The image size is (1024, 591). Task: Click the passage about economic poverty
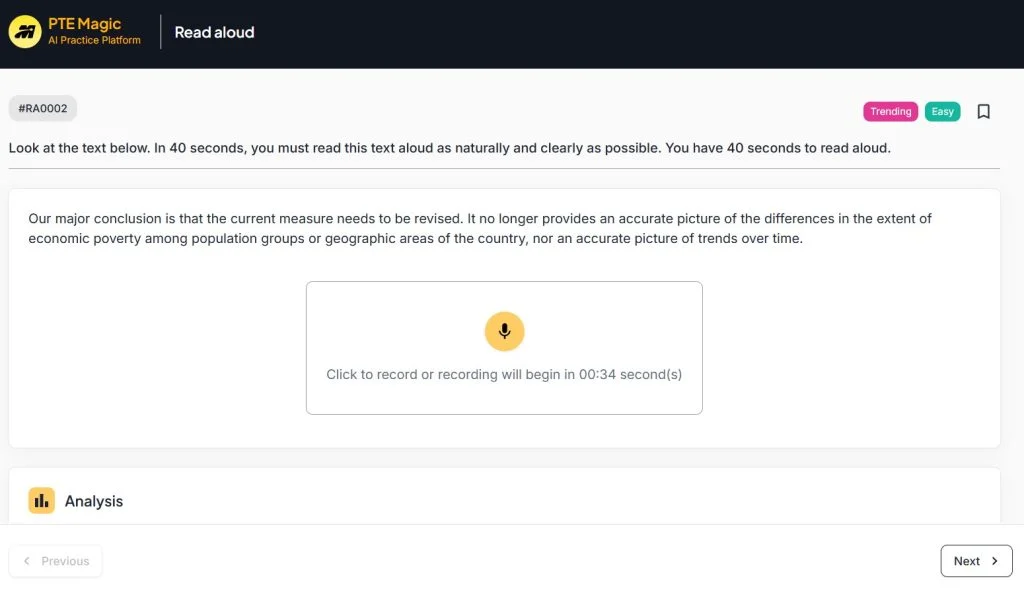[x=480, y=228]
